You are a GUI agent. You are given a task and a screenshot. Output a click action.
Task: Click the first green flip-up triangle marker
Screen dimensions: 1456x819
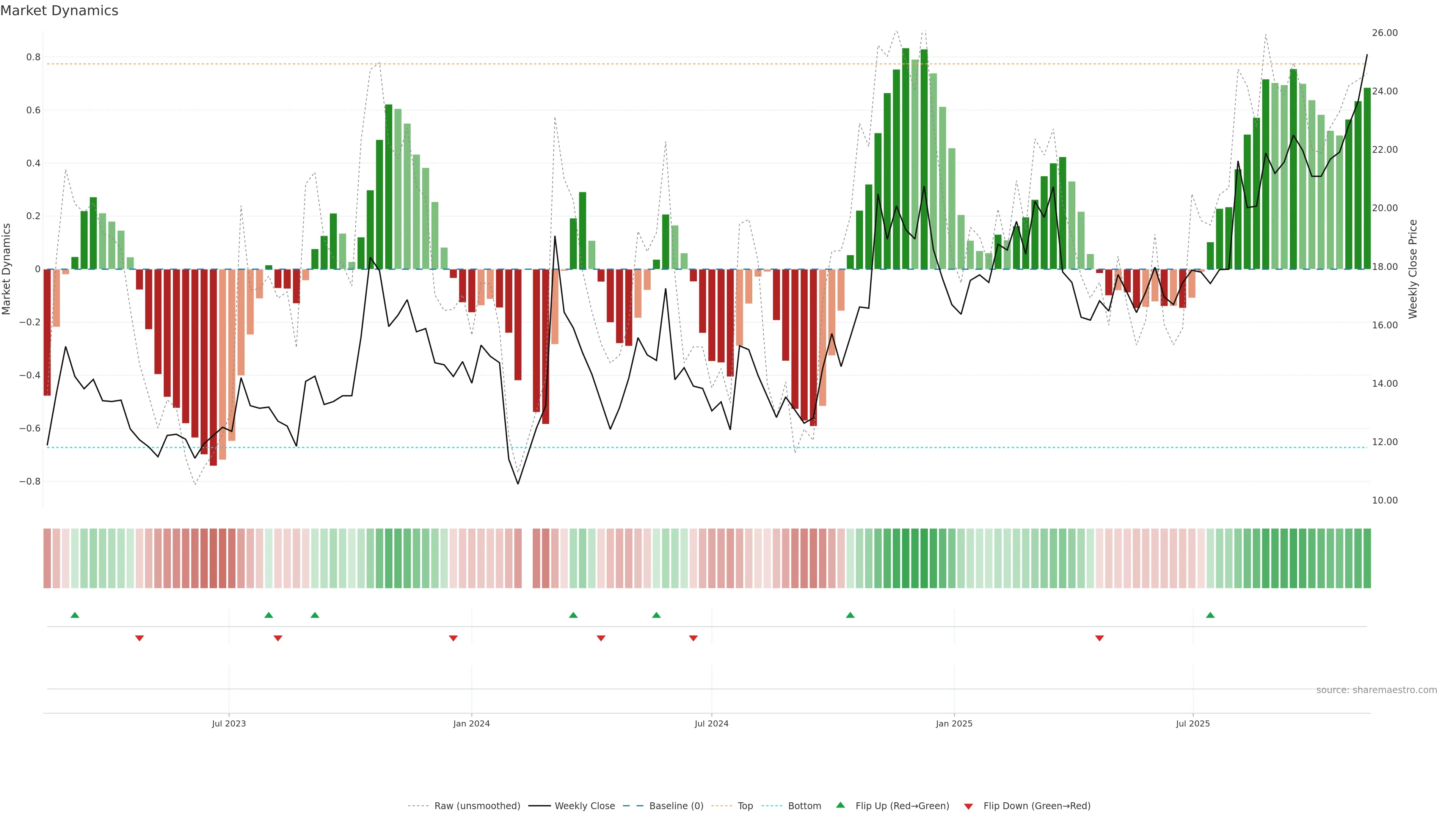coord(75,615)
